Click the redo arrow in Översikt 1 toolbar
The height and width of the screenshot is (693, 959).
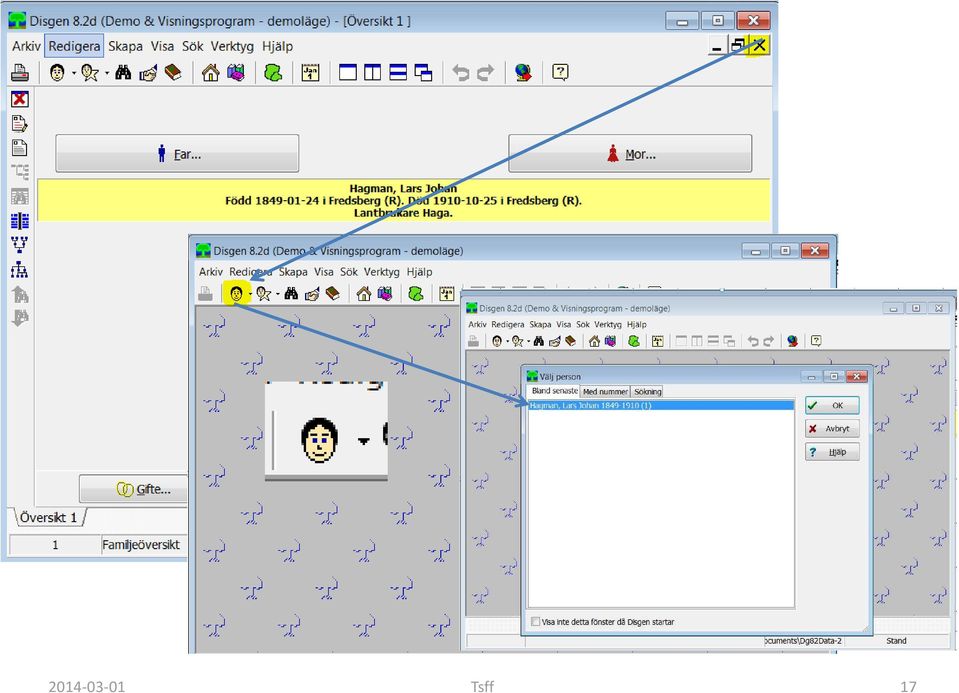click(486, 73)
